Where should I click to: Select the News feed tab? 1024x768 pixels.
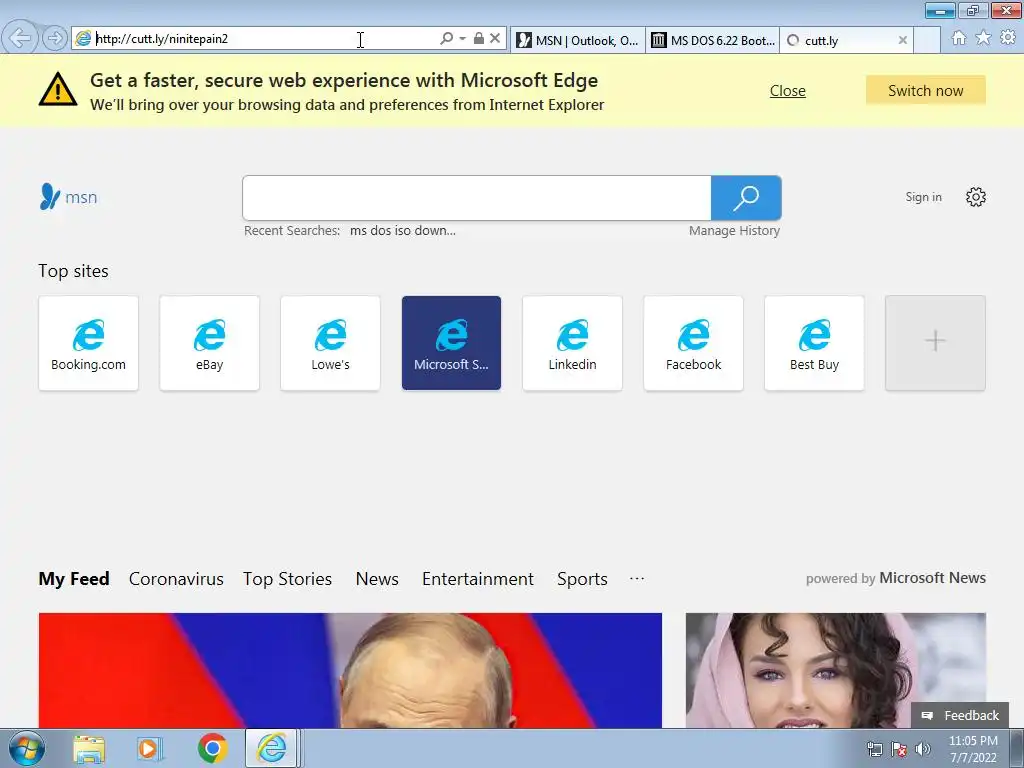pyautogui.click(x=377, y=579)
